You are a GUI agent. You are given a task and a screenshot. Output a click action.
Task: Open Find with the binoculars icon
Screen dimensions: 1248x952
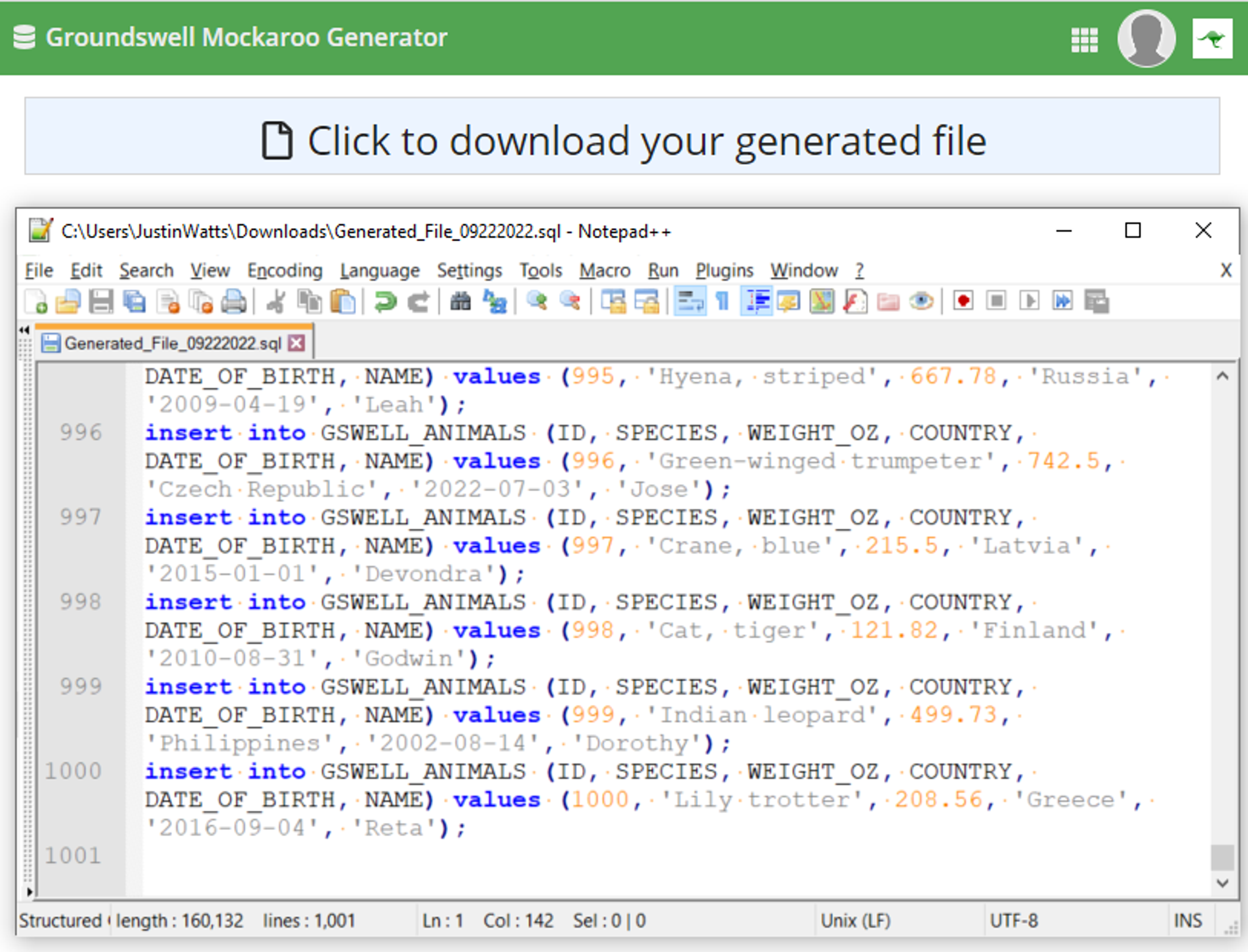[x=460, y=302]
